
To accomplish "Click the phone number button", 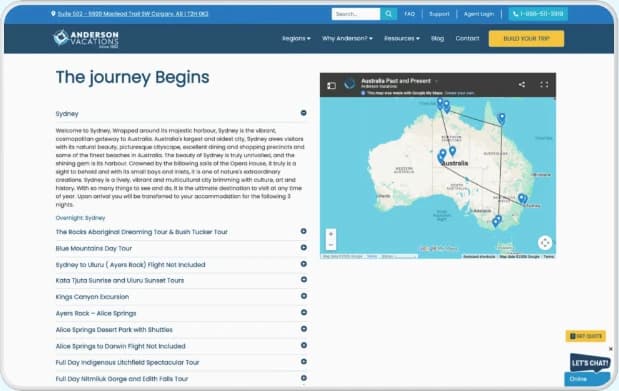I will 538,14.
